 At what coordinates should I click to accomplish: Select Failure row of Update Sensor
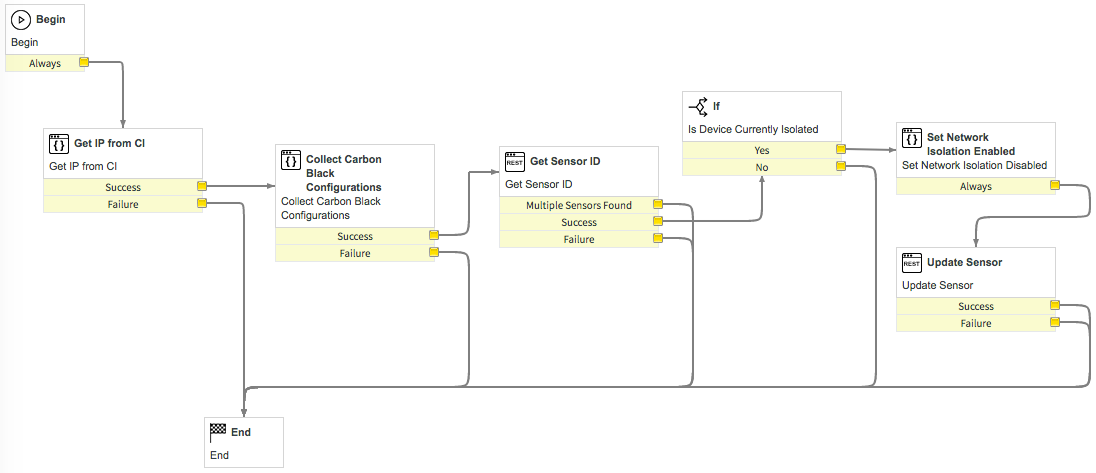tap(976, 323)
